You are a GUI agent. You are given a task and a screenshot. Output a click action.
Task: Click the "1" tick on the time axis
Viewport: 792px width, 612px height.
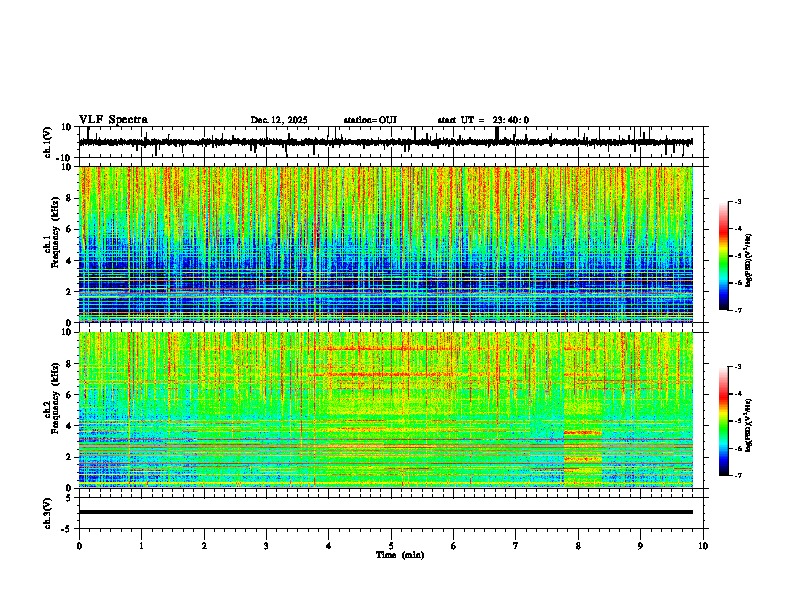click(x=141, y=546)
